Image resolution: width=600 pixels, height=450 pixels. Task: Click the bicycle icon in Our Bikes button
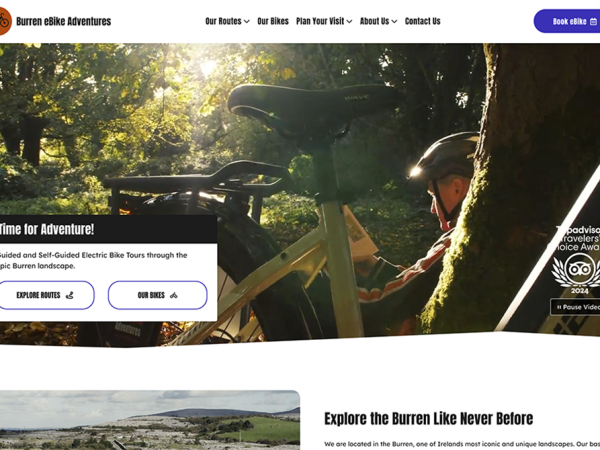click(174, 295)
